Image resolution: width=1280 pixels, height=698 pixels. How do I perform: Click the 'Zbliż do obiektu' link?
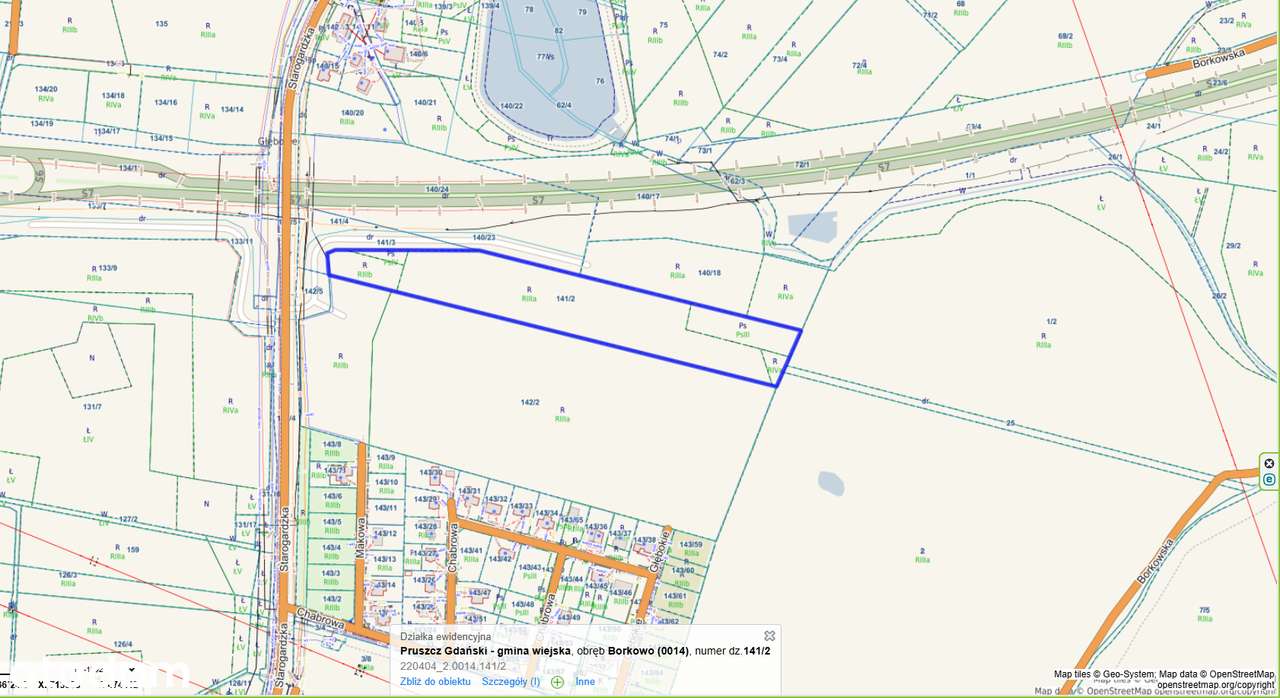(435, 682)
